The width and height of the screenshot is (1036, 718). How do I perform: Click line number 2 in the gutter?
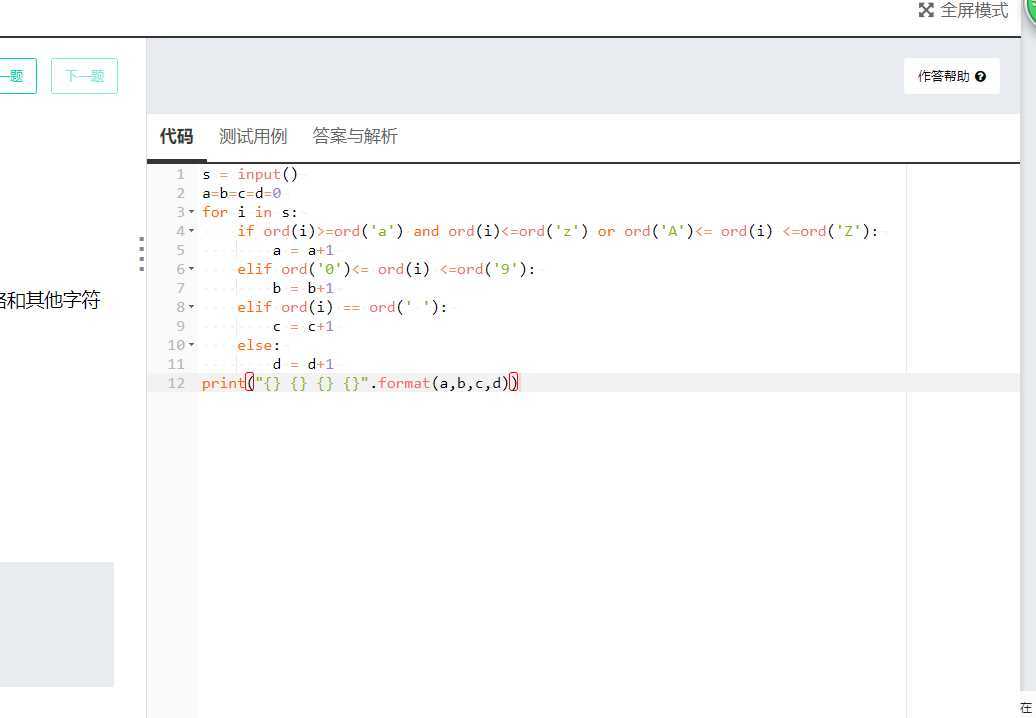pyautogui.click(x=180, y=194)
